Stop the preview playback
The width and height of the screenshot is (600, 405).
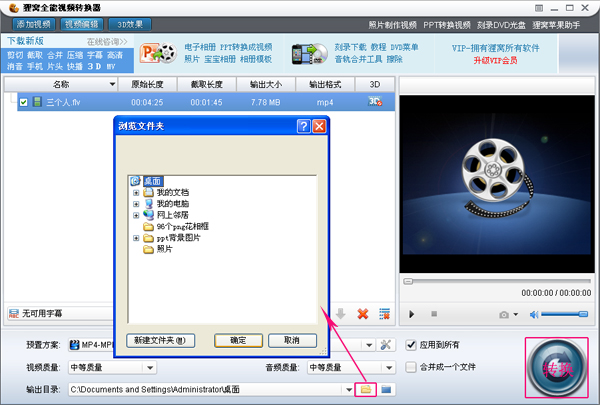(434, 314)
